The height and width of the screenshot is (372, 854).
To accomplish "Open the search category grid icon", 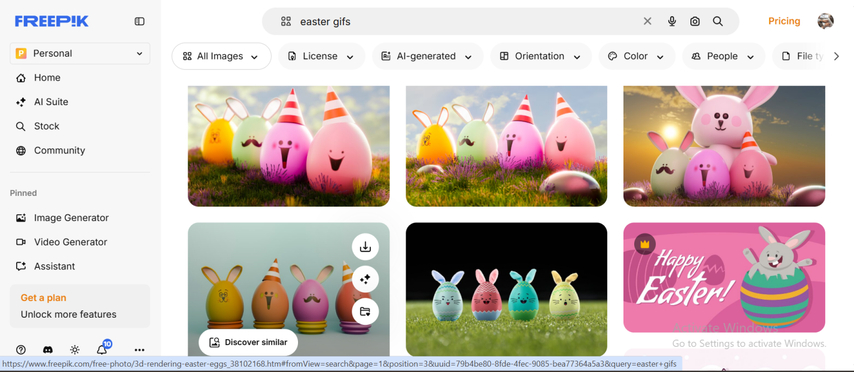I will (286, 21).
